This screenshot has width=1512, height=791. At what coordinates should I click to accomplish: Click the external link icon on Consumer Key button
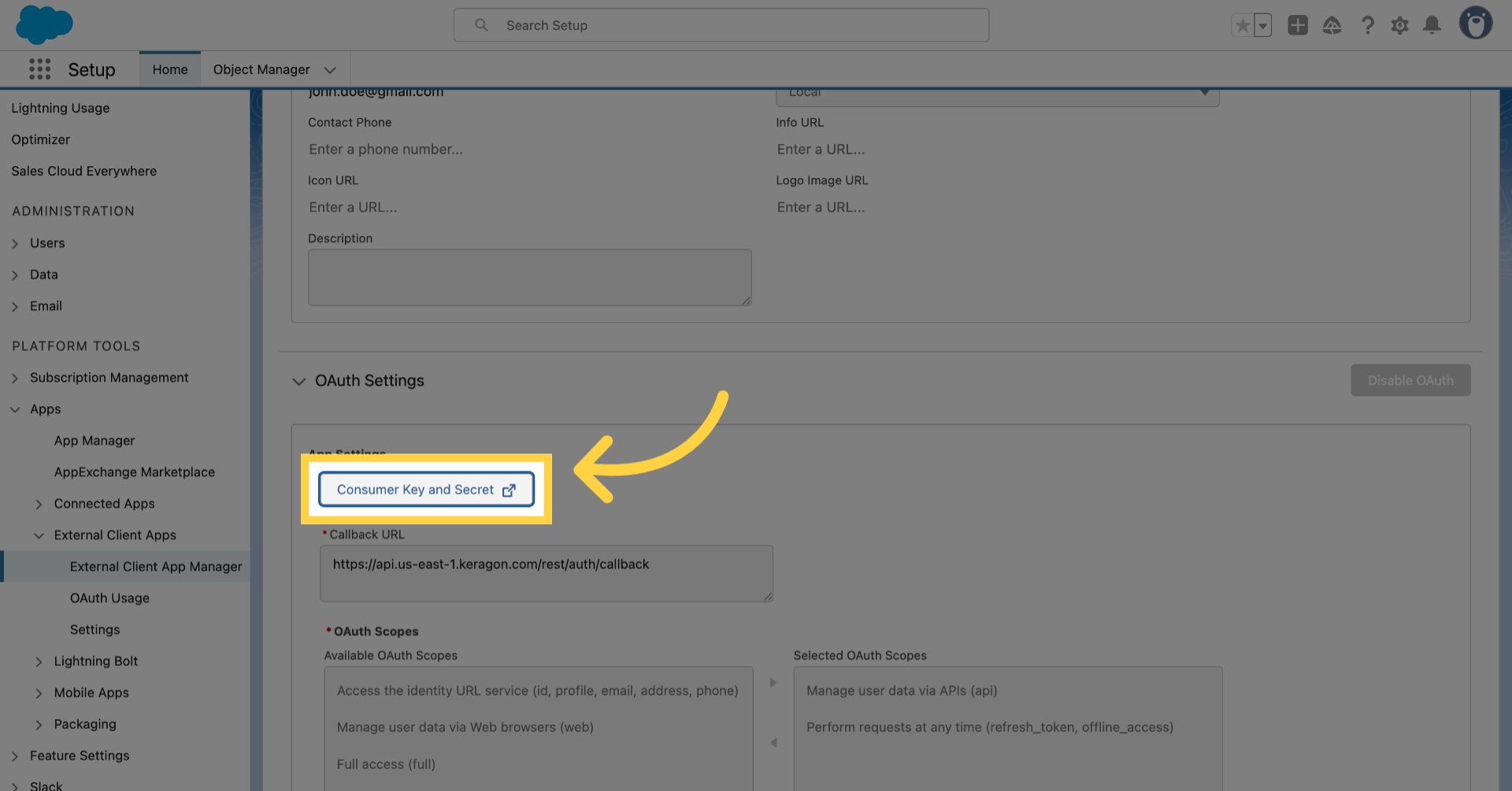tap(510, 489)
